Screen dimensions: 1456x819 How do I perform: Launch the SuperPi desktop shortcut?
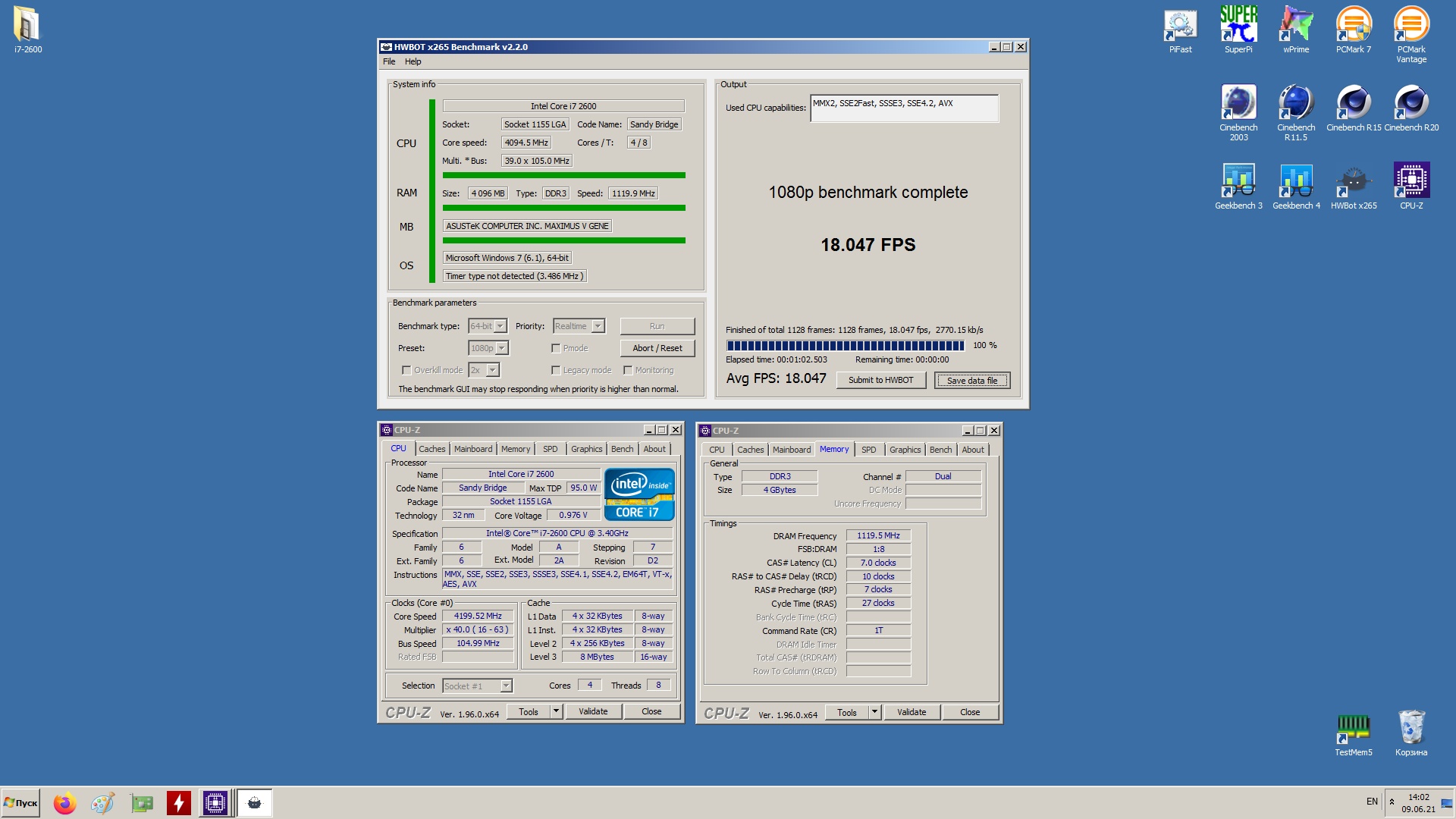[x=1238, y=30]
